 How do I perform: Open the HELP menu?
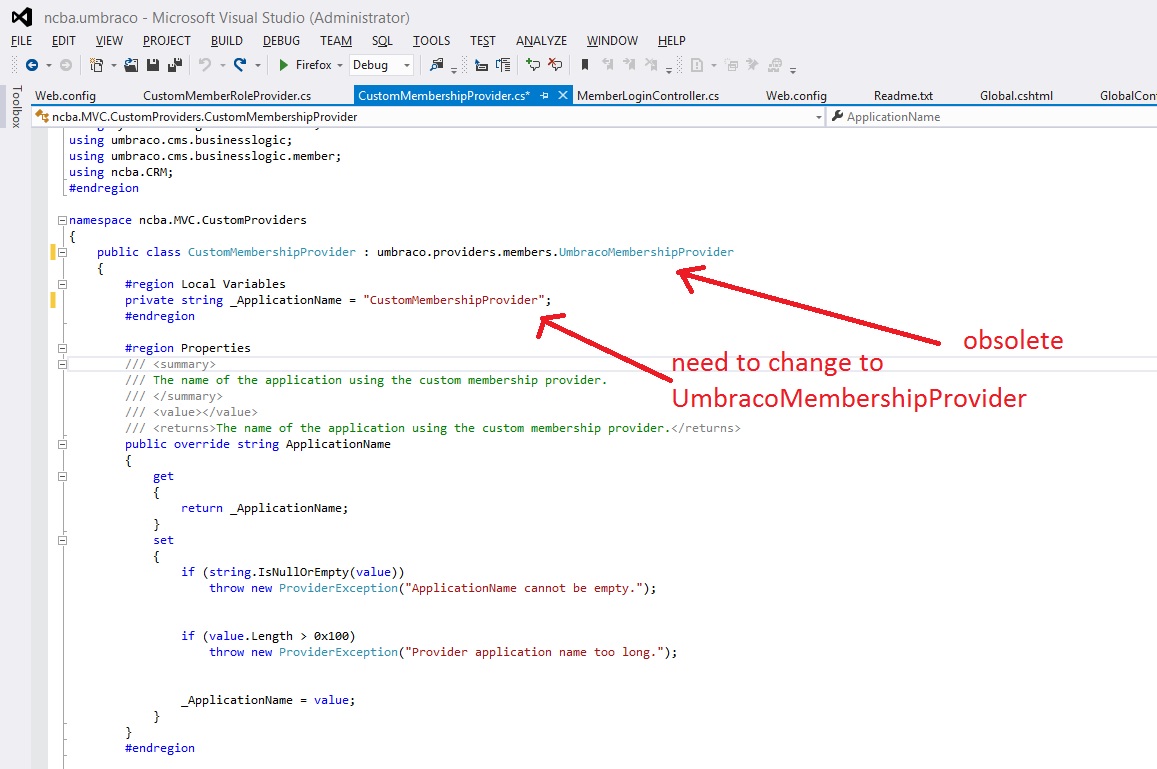(x=671, y=41)
